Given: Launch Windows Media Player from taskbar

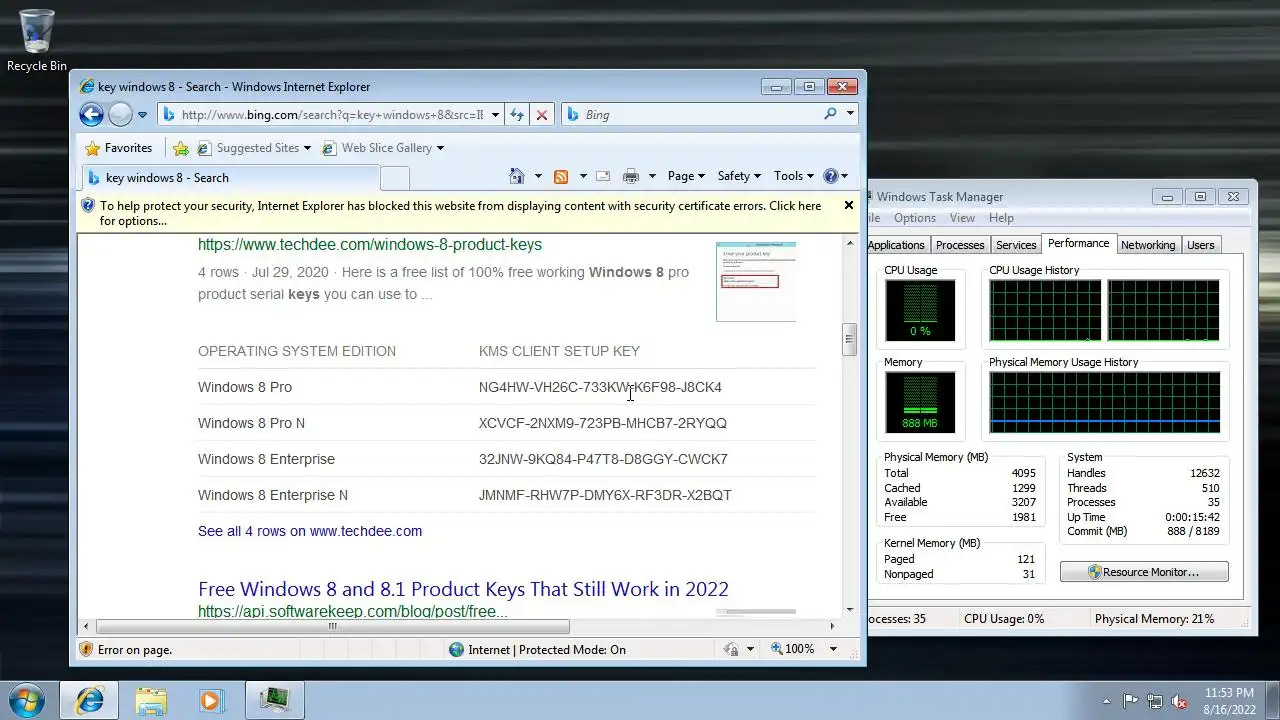Looking at the screenshot, I should [x=210, y=700].
